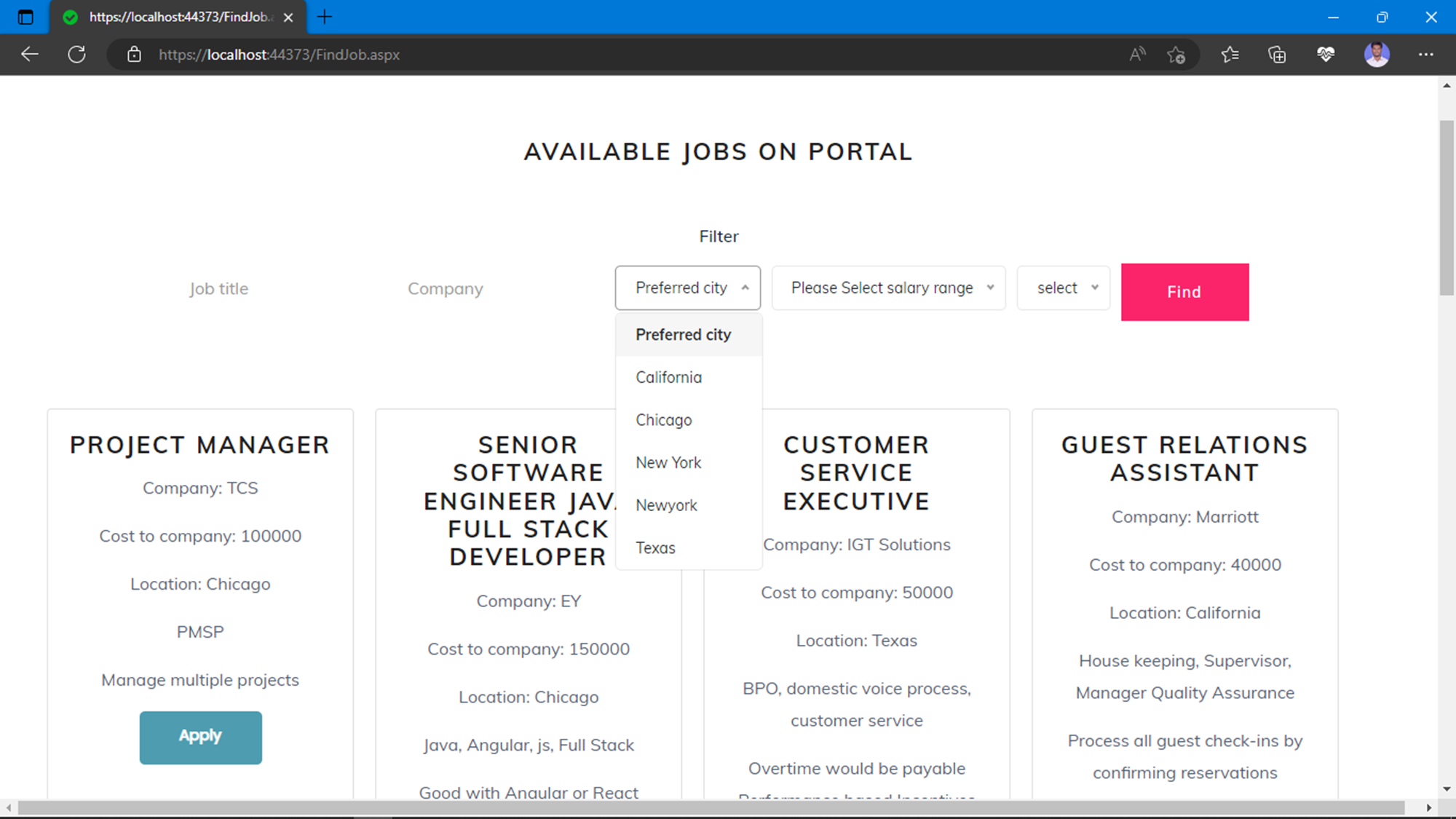Viewport: 1456px width, 819px height.
Task: Click the scroll left arrow
Action: pos(8,808)
